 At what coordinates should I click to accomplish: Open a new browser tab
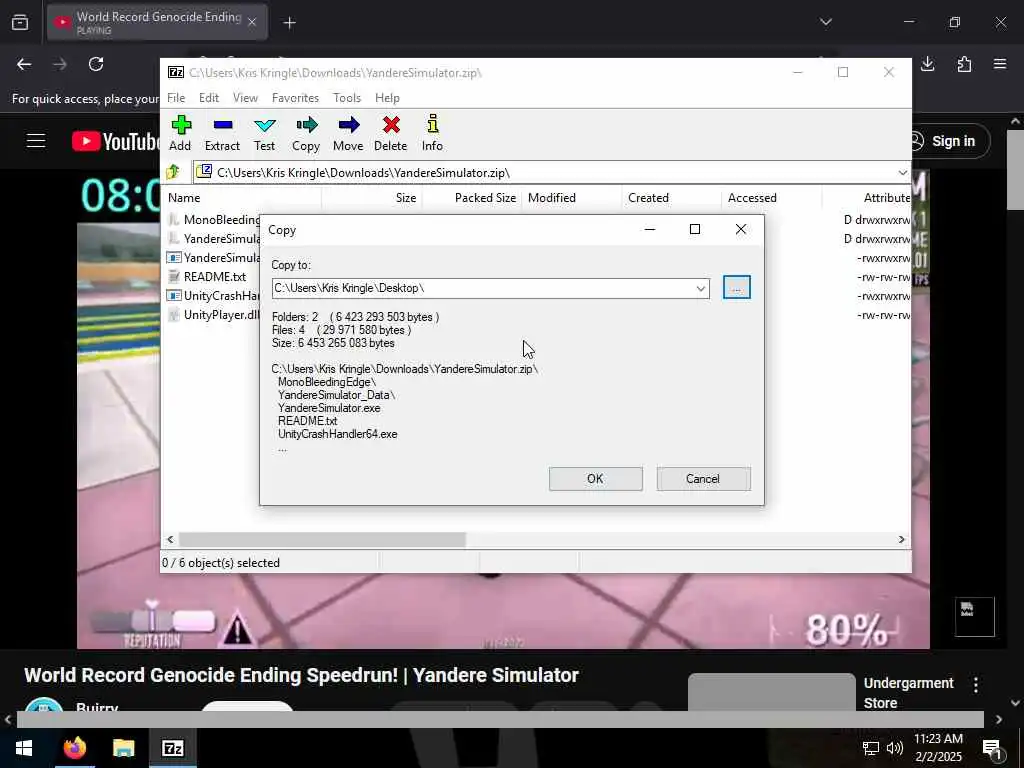[x=289, y=23]
